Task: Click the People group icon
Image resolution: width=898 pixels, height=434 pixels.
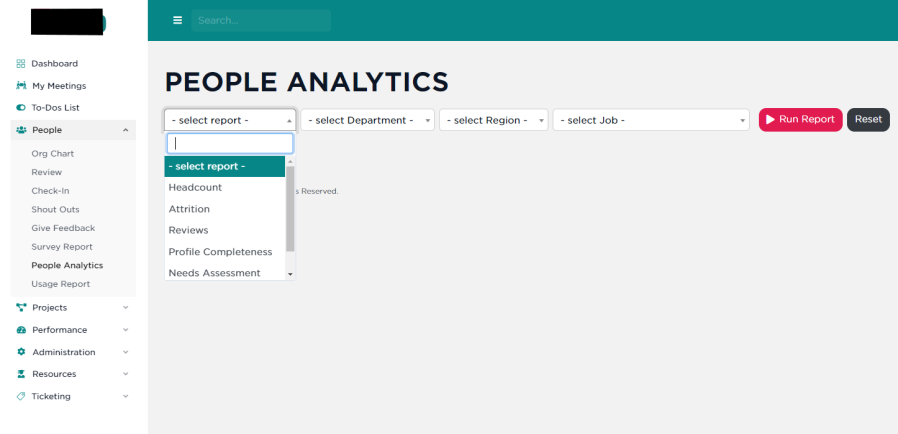Action: [21, 130]
